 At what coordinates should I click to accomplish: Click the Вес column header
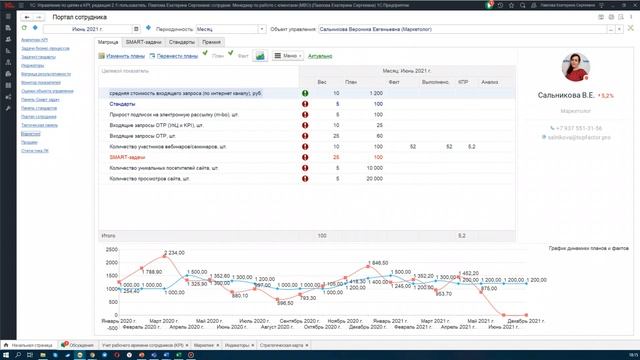[322, 82]
